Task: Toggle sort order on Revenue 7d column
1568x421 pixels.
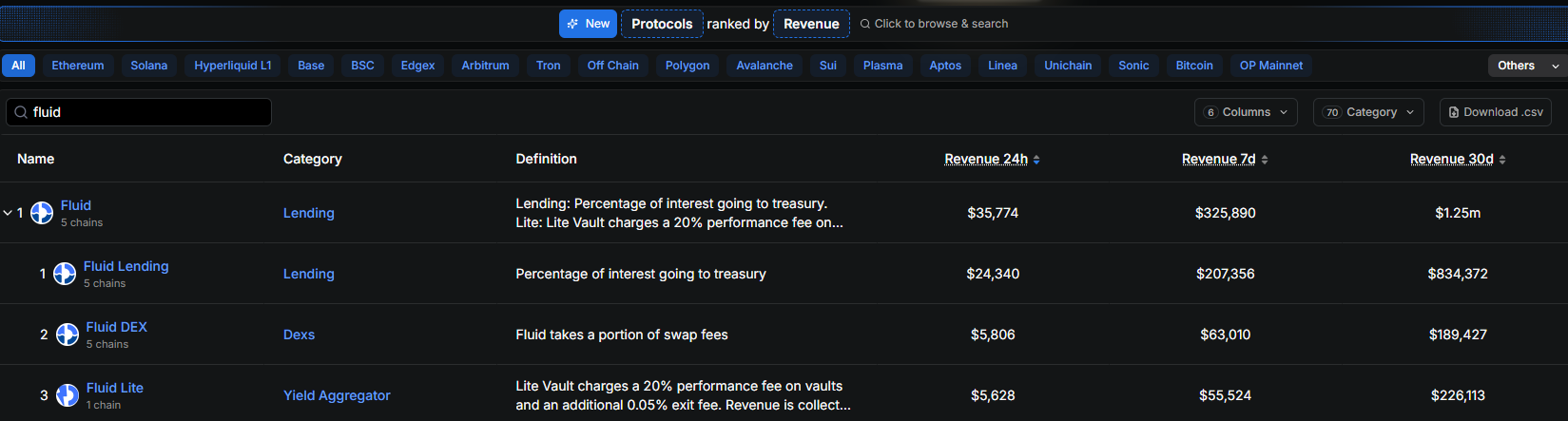Action: [1265, 160]
